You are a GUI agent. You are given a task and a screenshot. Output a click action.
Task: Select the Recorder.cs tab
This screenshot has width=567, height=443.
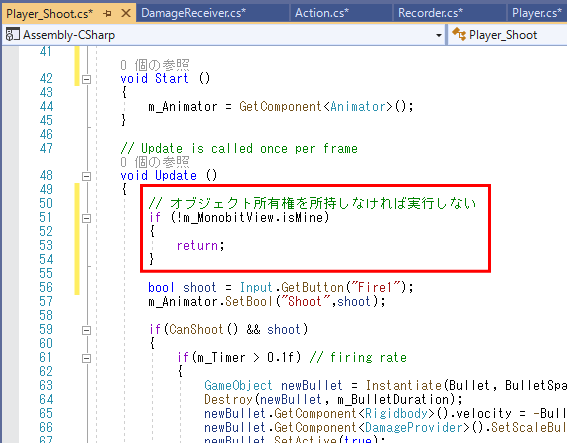click(430, 13)
